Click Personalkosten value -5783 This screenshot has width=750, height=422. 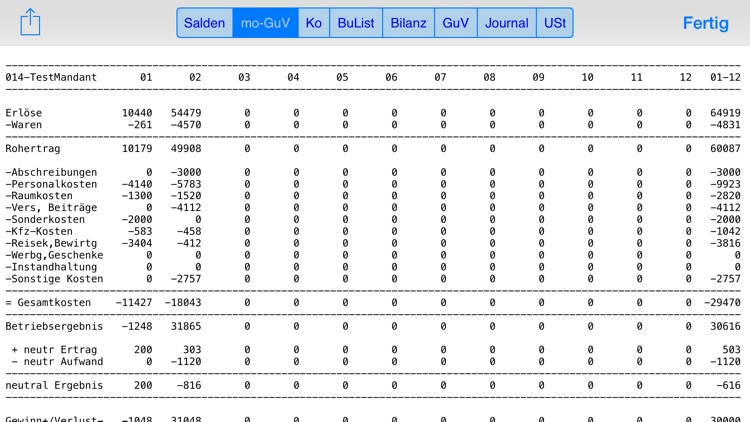coord(186,184)
